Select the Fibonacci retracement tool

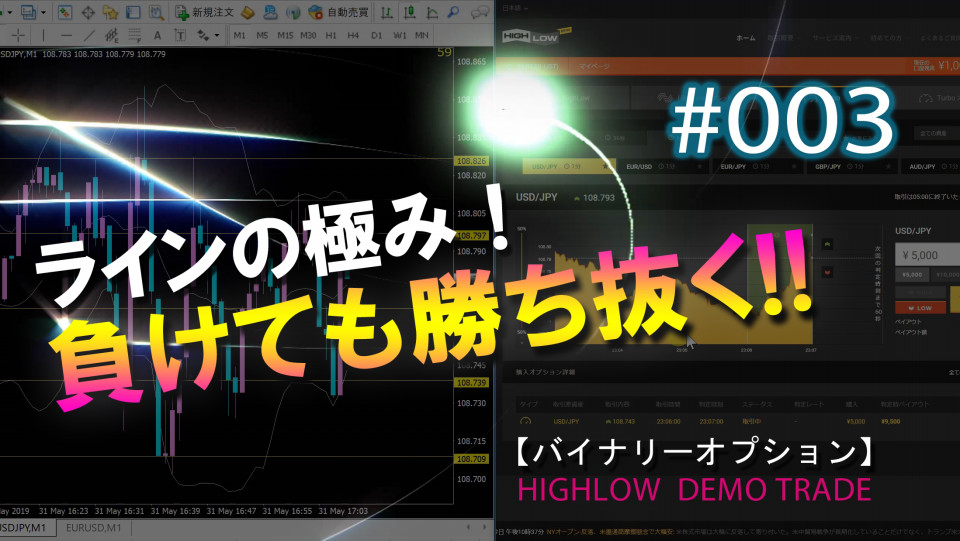point(134,35)
